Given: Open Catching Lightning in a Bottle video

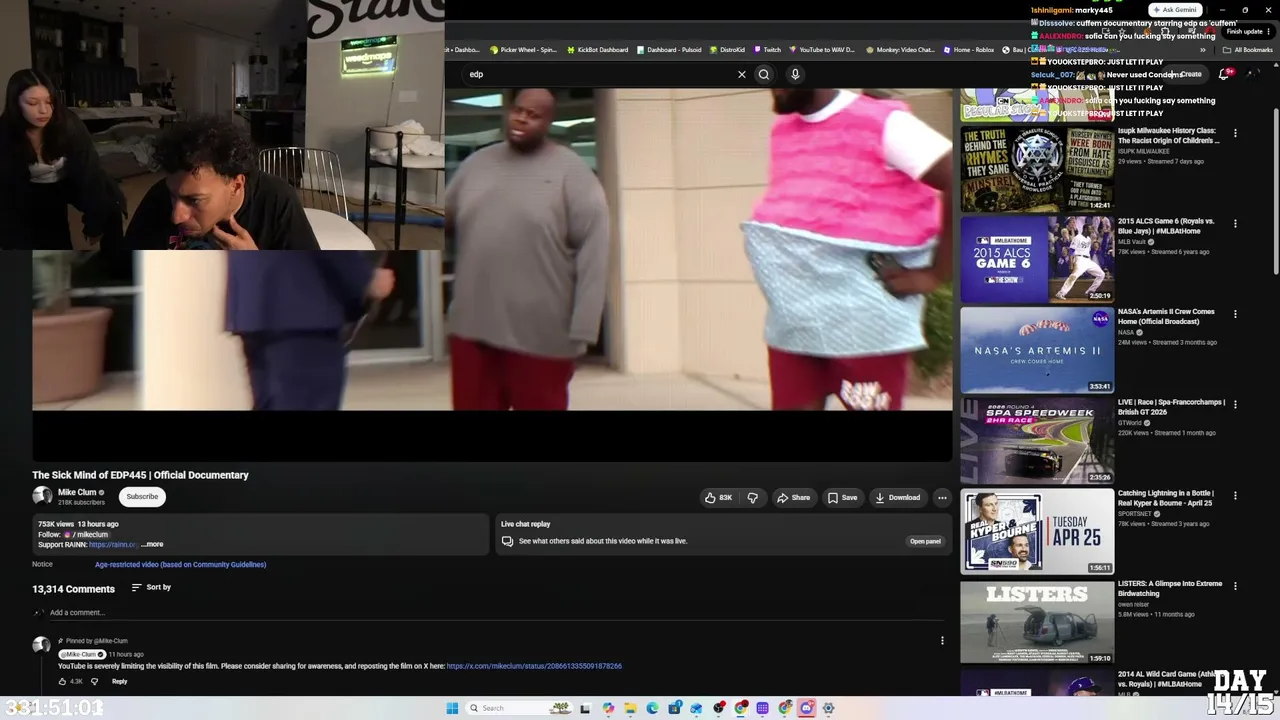Looking at the screenshot, I should [1037, 531].
